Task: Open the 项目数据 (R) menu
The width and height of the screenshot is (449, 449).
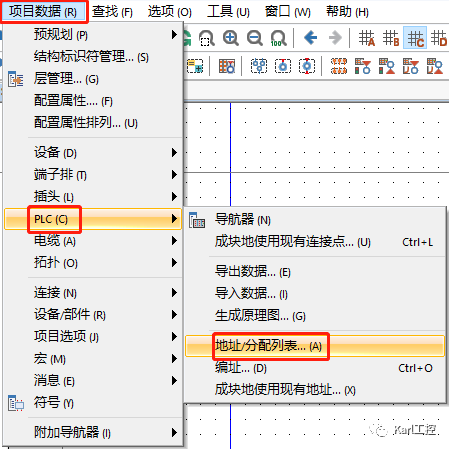Action: 43,12
